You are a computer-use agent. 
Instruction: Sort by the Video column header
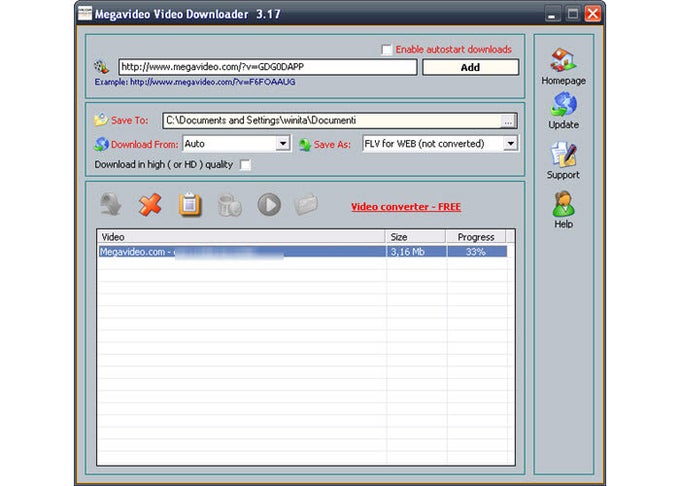[241, 237]
